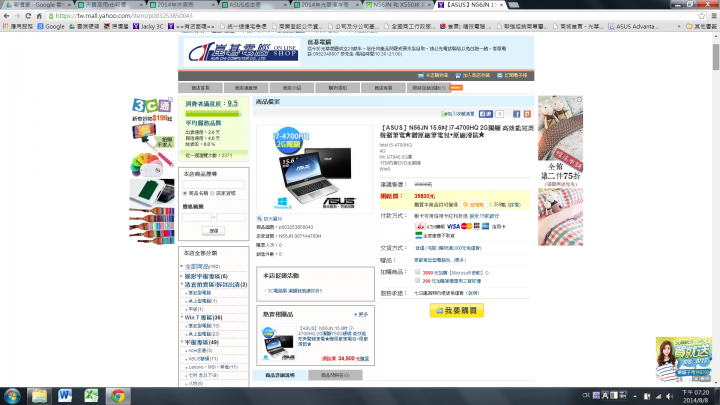Click the Chrome taskbar icon

tap(118, 396)
